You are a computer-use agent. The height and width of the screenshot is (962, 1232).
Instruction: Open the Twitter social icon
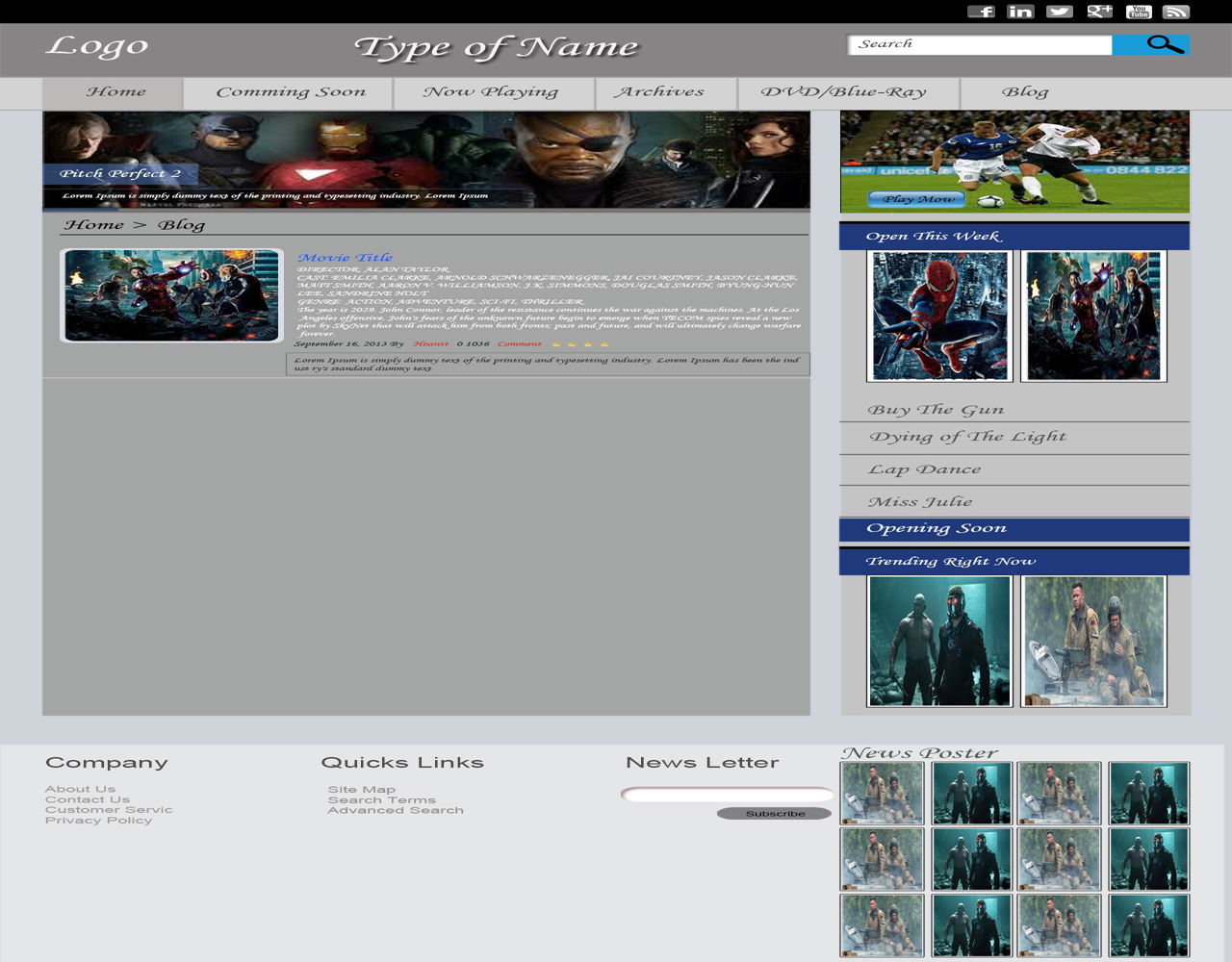pos(1060,12)
